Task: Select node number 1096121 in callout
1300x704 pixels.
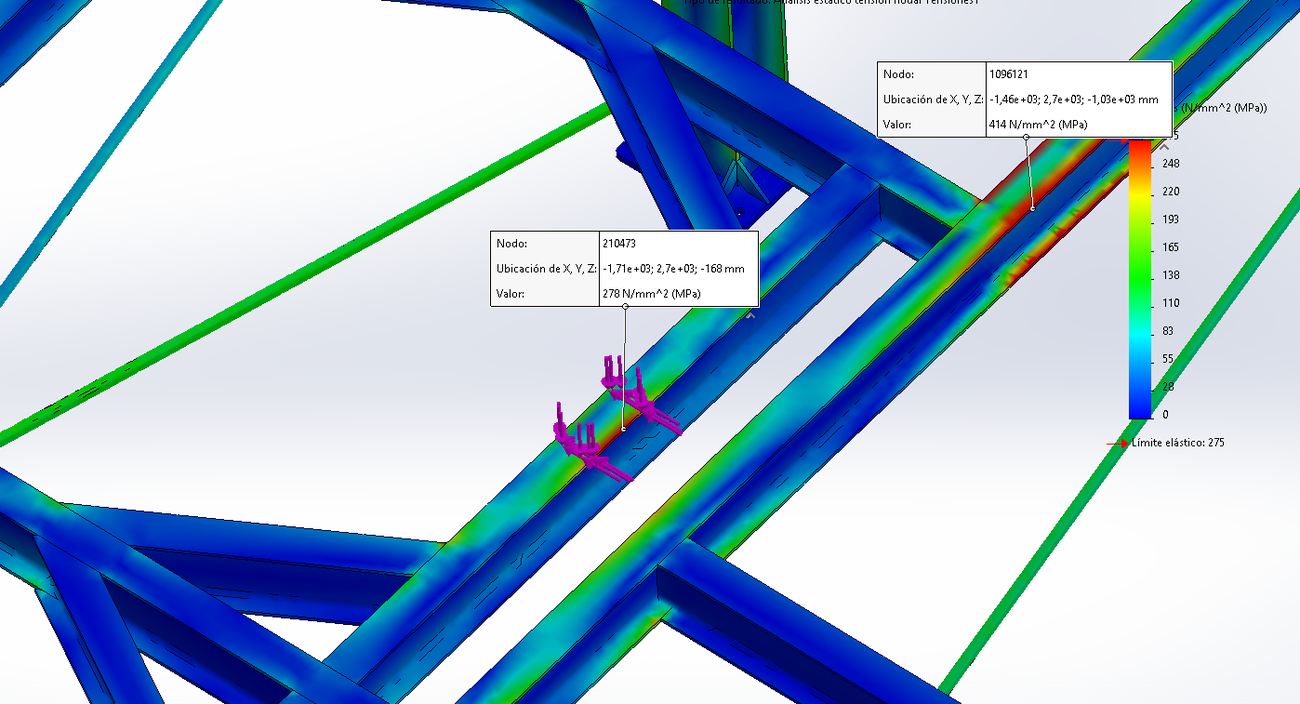Action: [1009, 74]
